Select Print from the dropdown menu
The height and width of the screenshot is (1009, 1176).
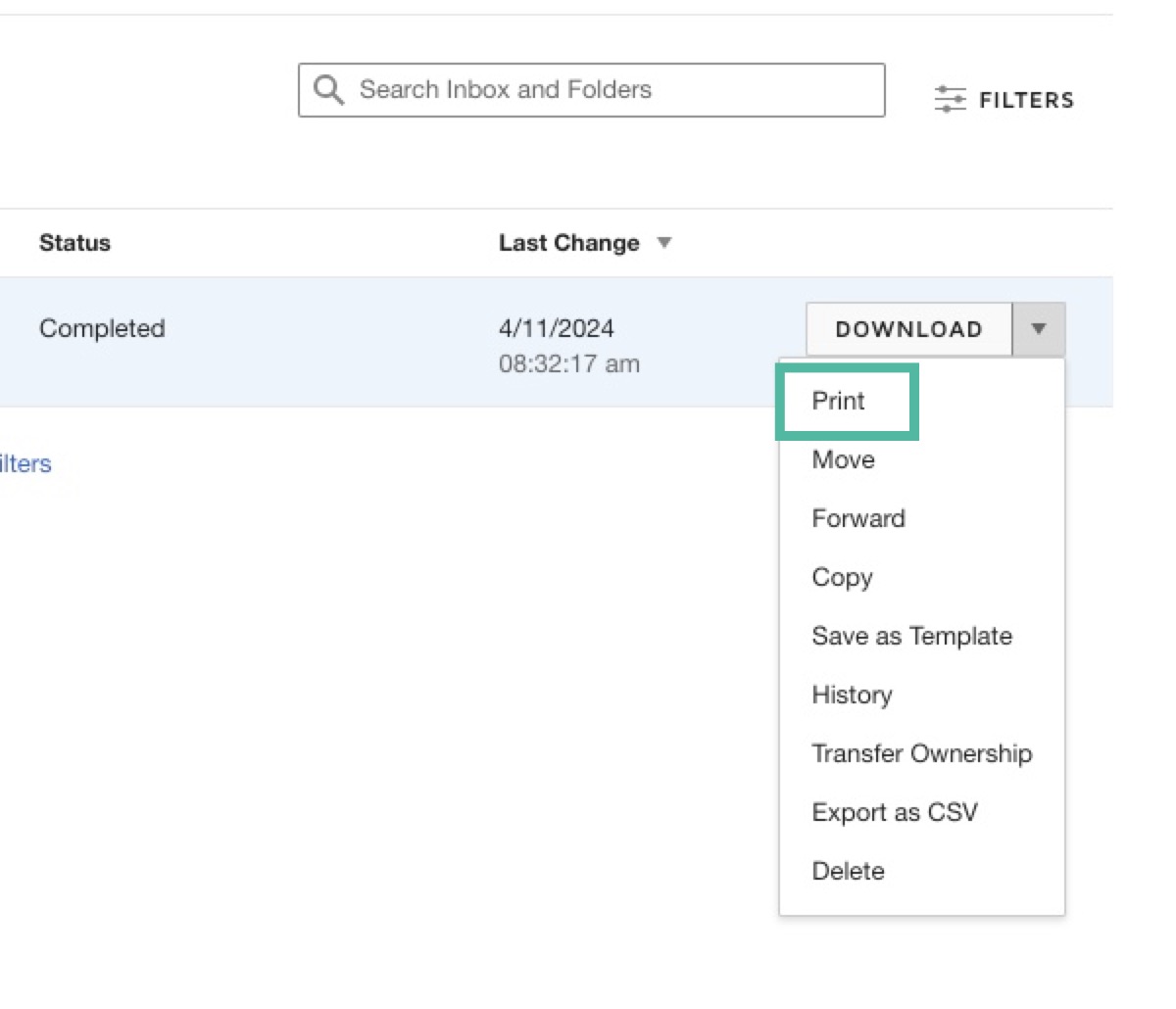[x=839, y=401]
